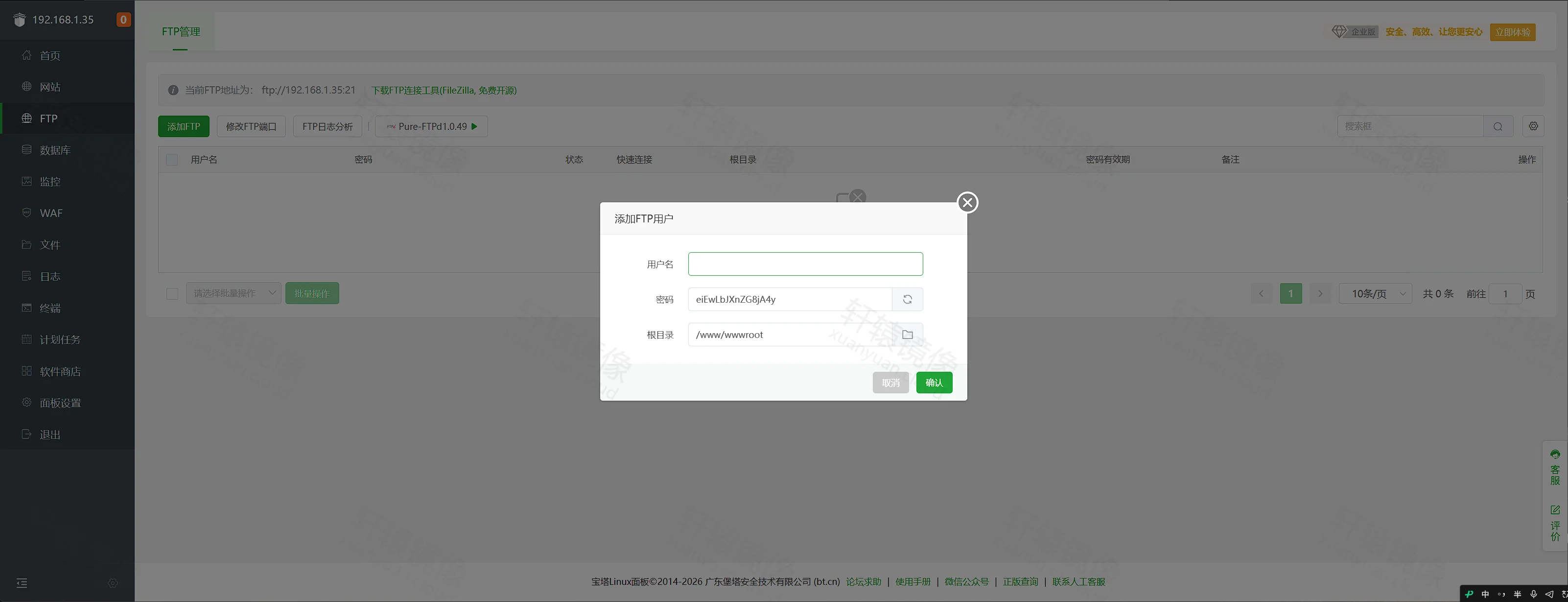The width and height of the screenshot is (1568, 602).
Task: Click the 确认 button in dialog
Action: [934, 383]
